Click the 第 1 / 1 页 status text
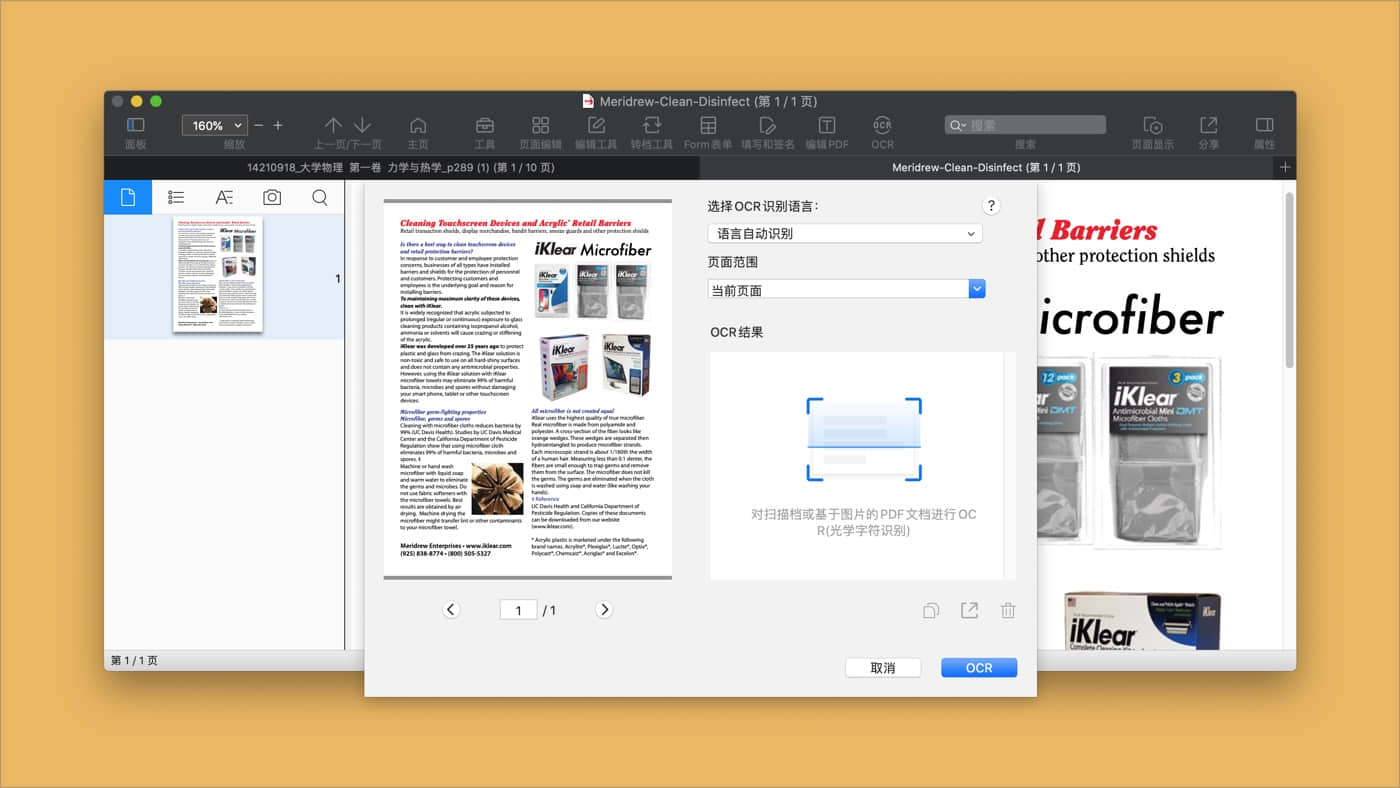Viewport: 1400px width, 788px height. coord(134,661)
